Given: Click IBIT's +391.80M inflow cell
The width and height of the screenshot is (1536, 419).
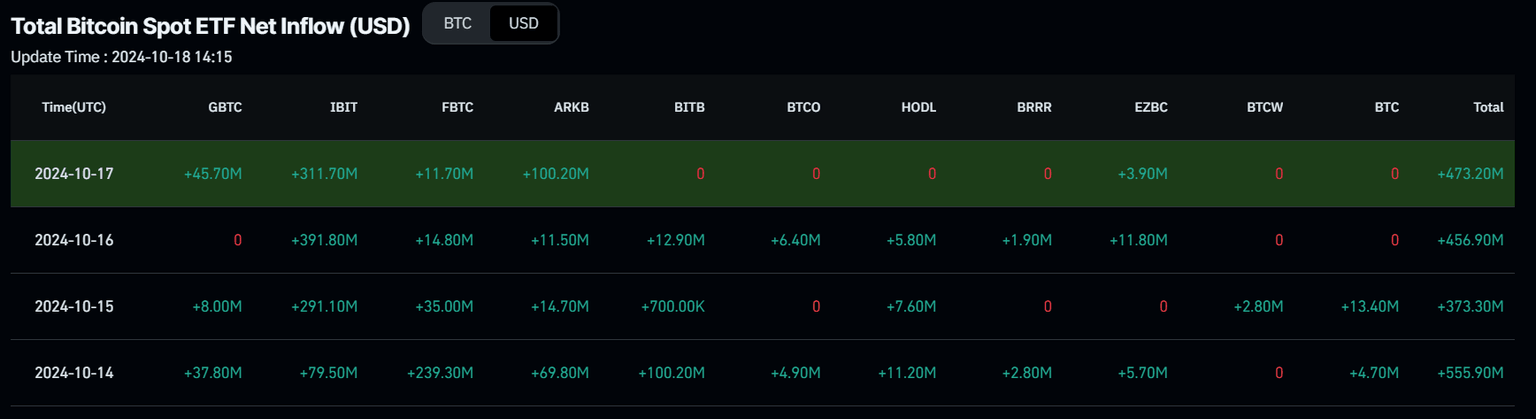Looking at the screenshot, I should [x=324, y=240].
